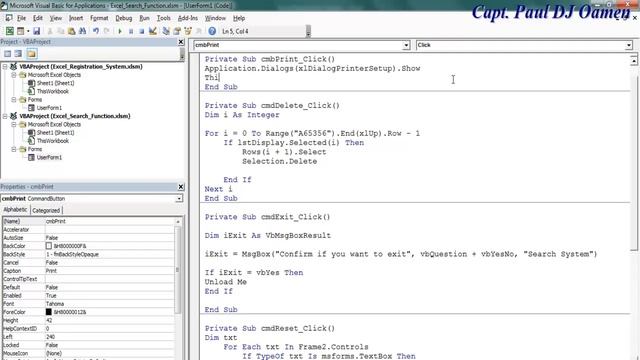The image size is (640, 360).
Task: Close the Properties - cmbPrint panel
Action: 181,187
